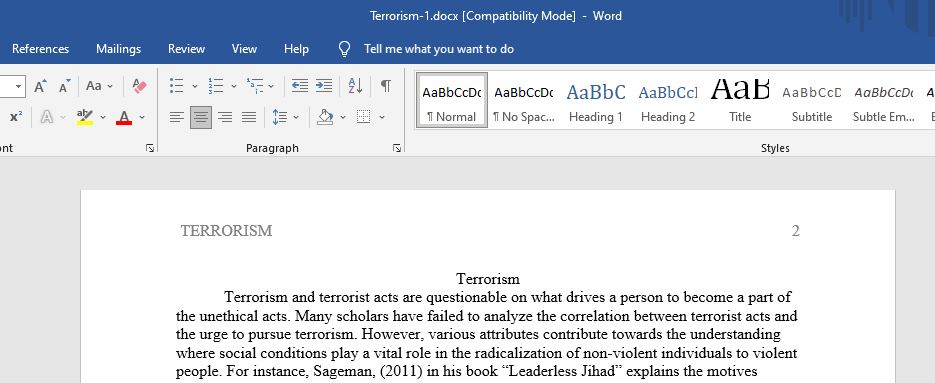This screenshot has width=935, height=383.
Task: Toggle center alignment
Action: pos(201,117)
